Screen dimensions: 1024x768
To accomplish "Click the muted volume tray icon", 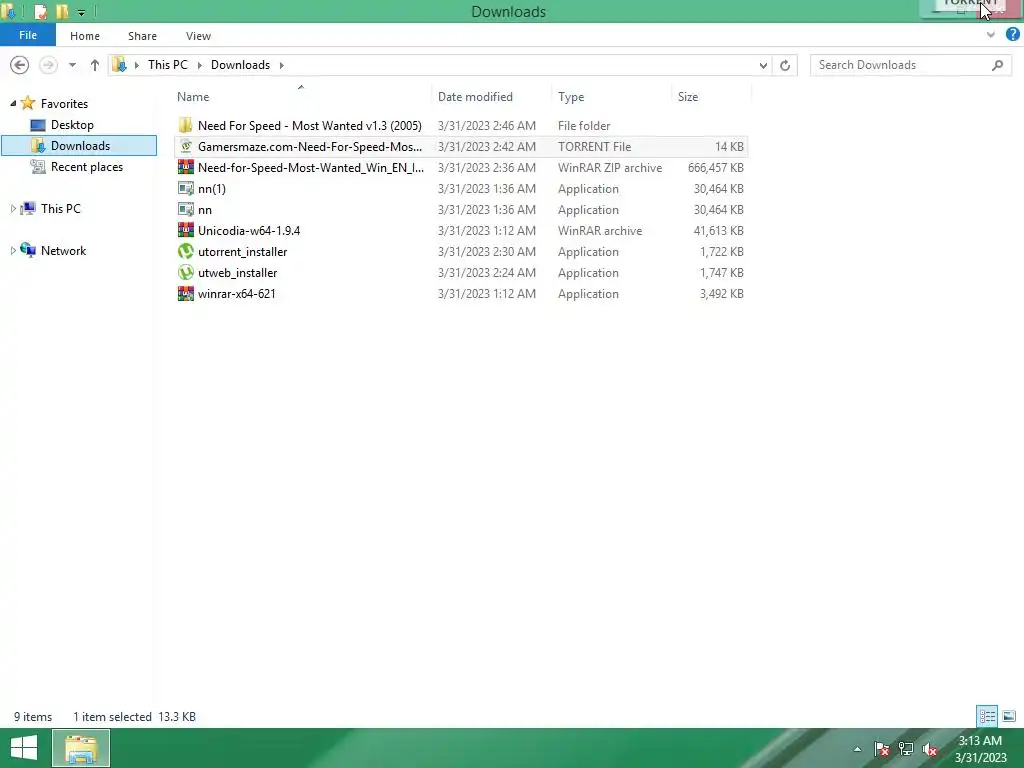I will tap(930, 749).
